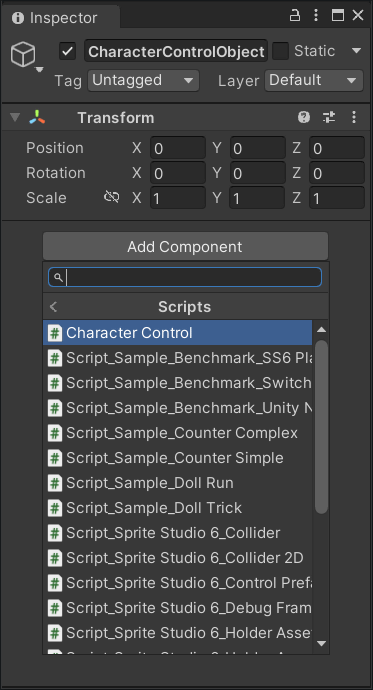
Task: Select Script_Sprite Studio 6_Collider
Action: (x=177, y=533)
